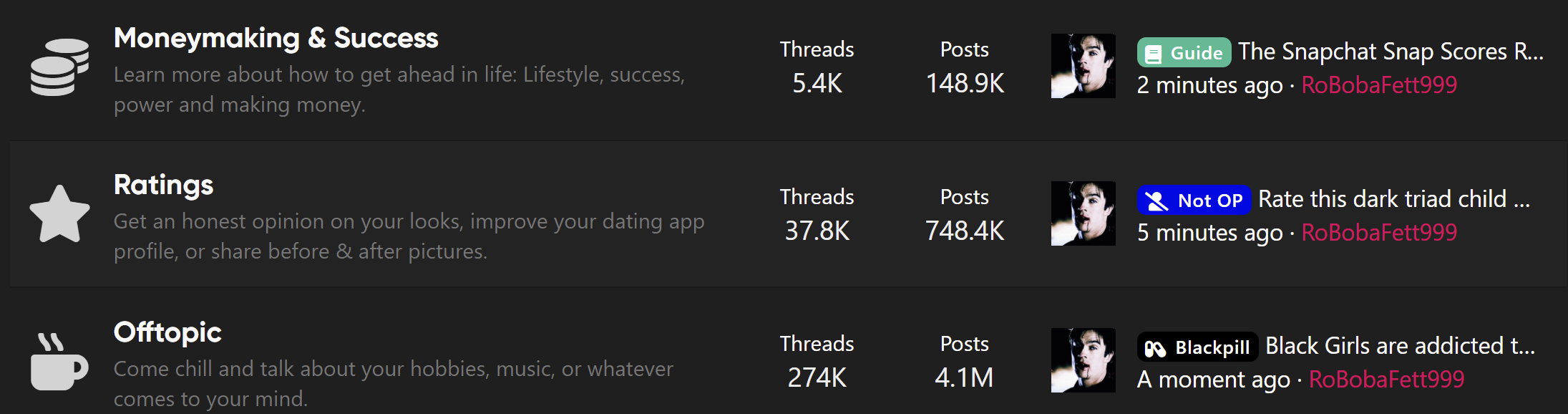Open avatar thumbnail in Ratings row
Viewport: 1568px width, 414px height.
click(1083, 213)
